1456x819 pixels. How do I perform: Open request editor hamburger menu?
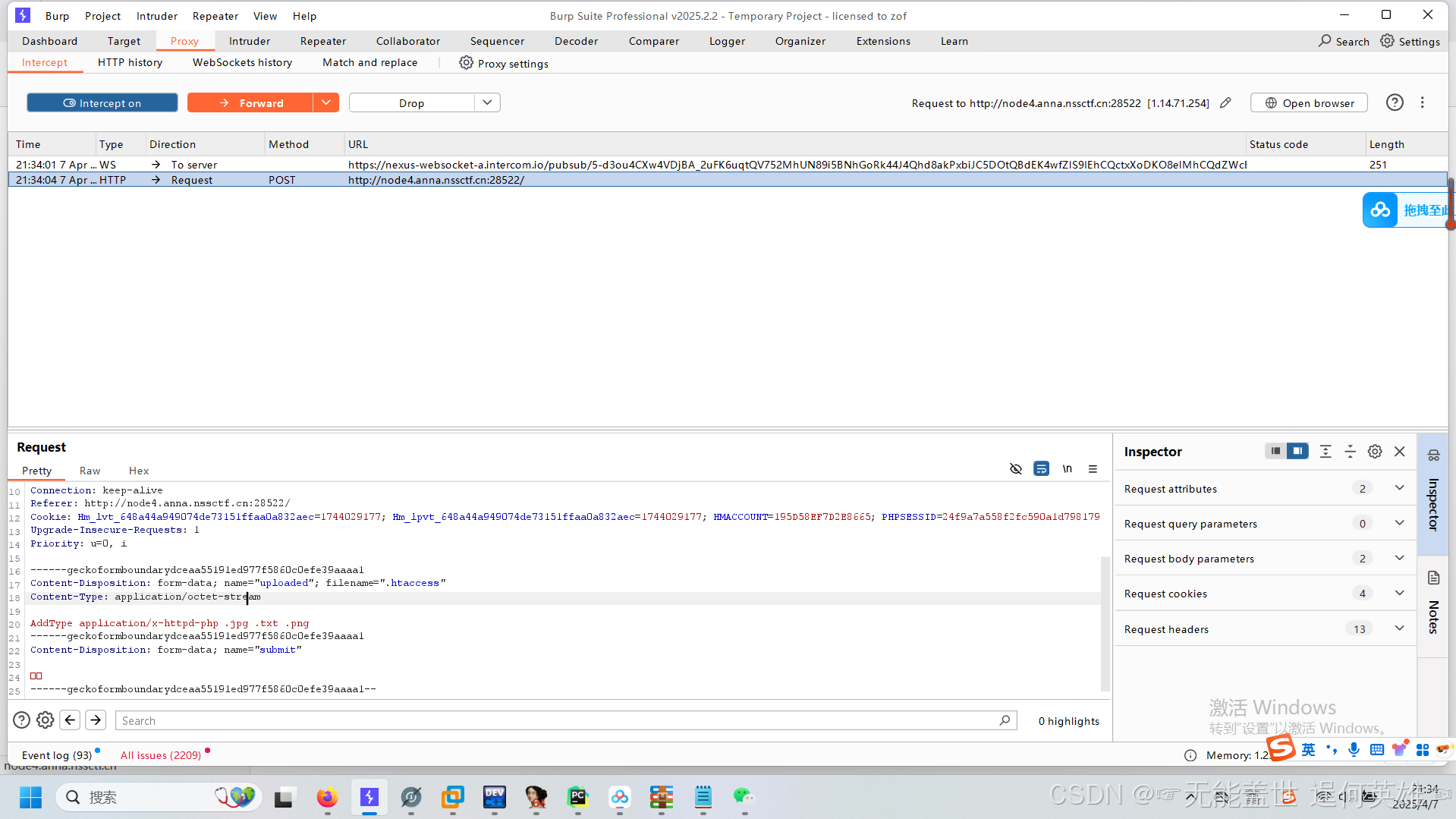tap(1093, 469)
